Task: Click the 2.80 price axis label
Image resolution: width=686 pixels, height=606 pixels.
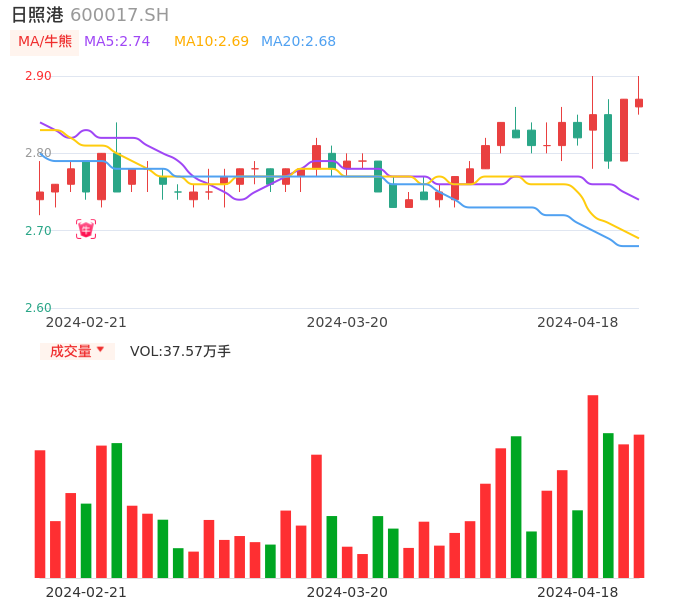Action: click(x=38, y=153)
